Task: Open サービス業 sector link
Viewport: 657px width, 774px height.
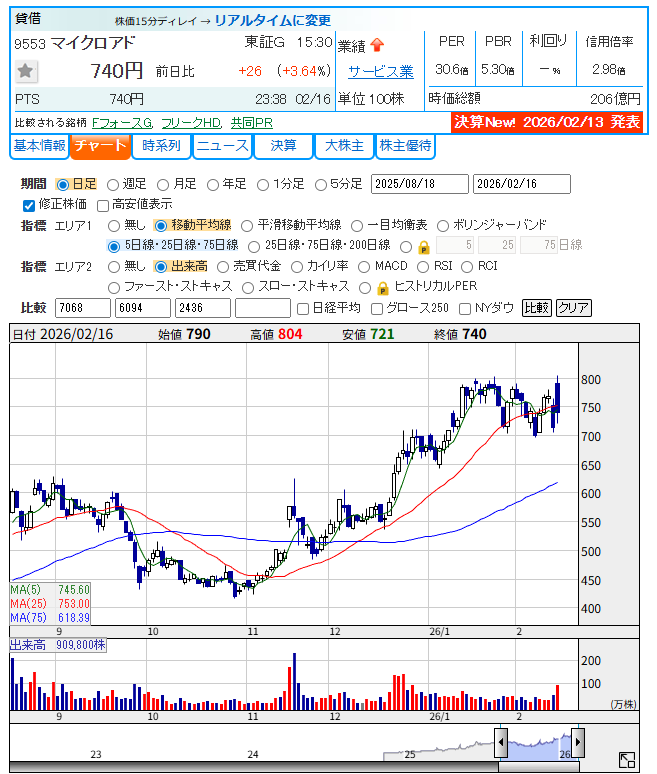Action: point(381,72)
